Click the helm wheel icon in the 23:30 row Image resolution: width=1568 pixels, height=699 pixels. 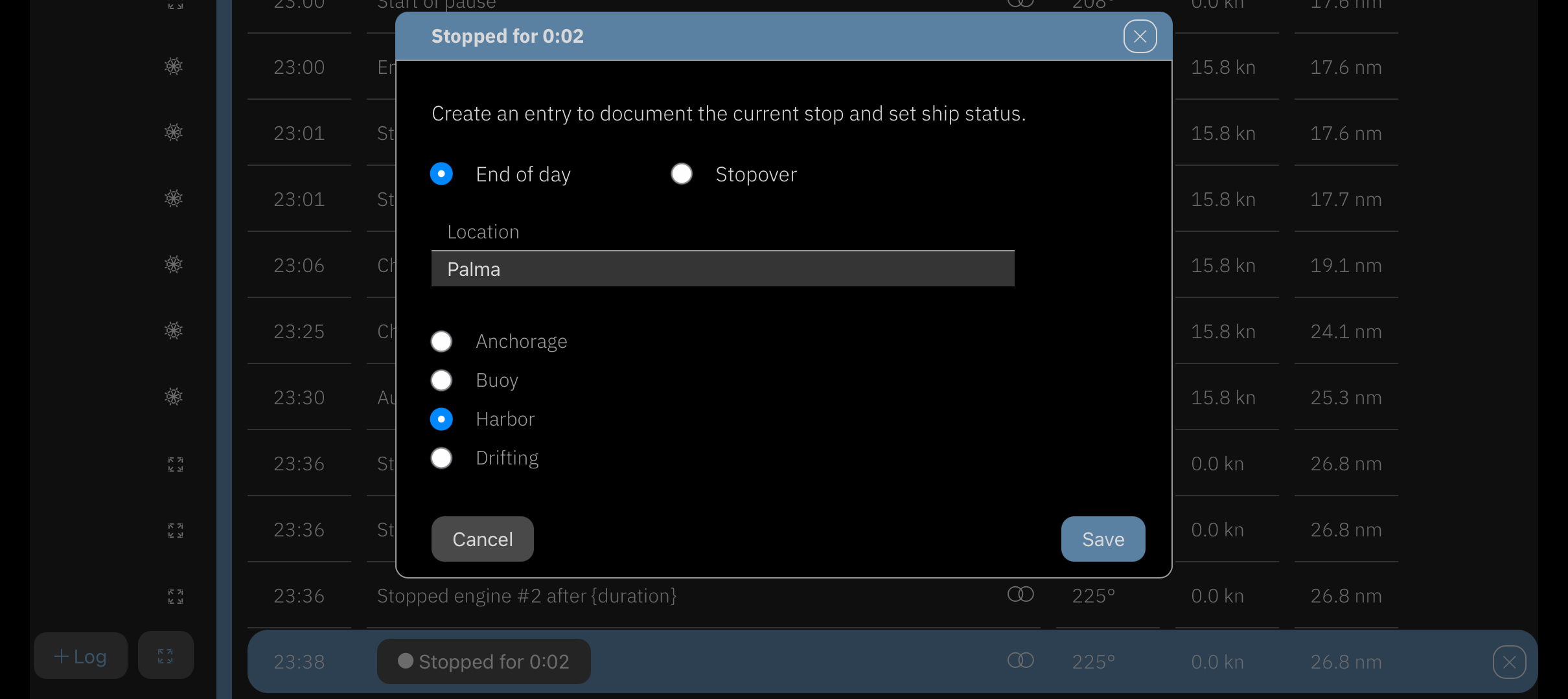click(x=174, y=396)
